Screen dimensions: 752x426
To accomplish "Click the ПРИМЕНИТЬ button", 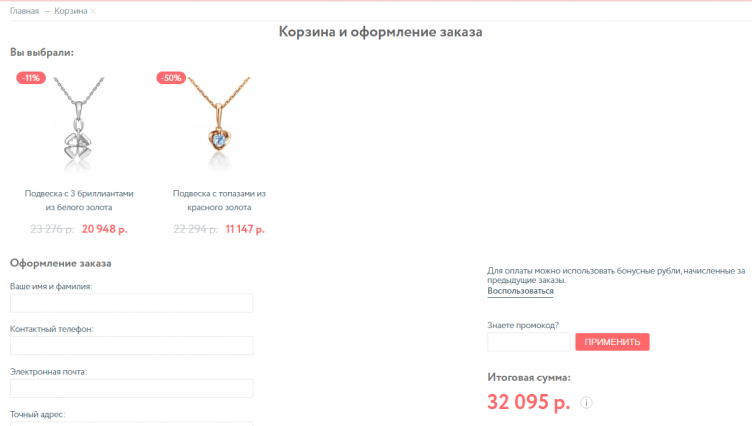I will coord(612,342).
